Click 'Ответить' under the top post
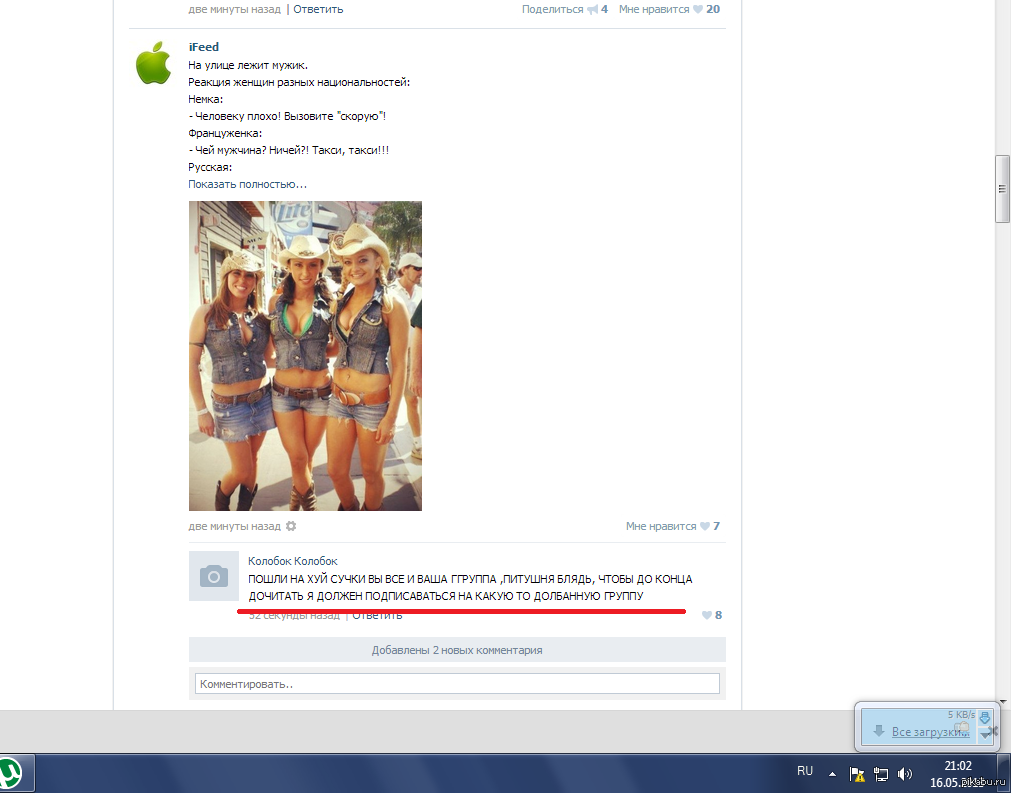The image size is (1011, 793). point(318,9)
